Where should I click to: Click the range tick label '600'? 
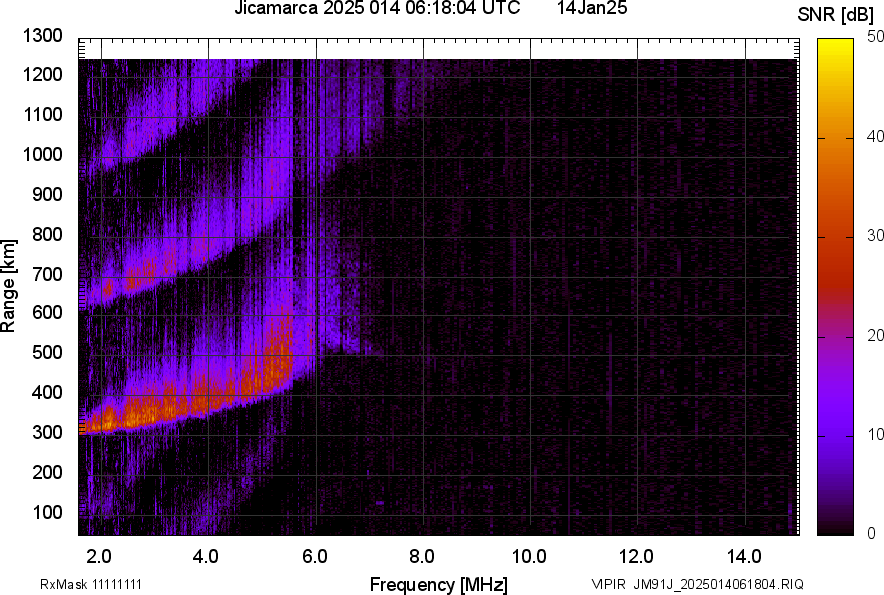click(47, 312)
